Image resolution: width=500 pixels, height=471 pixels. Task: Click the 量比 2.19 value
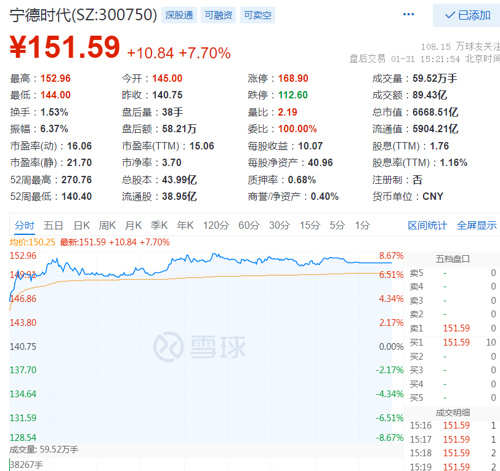287,112
